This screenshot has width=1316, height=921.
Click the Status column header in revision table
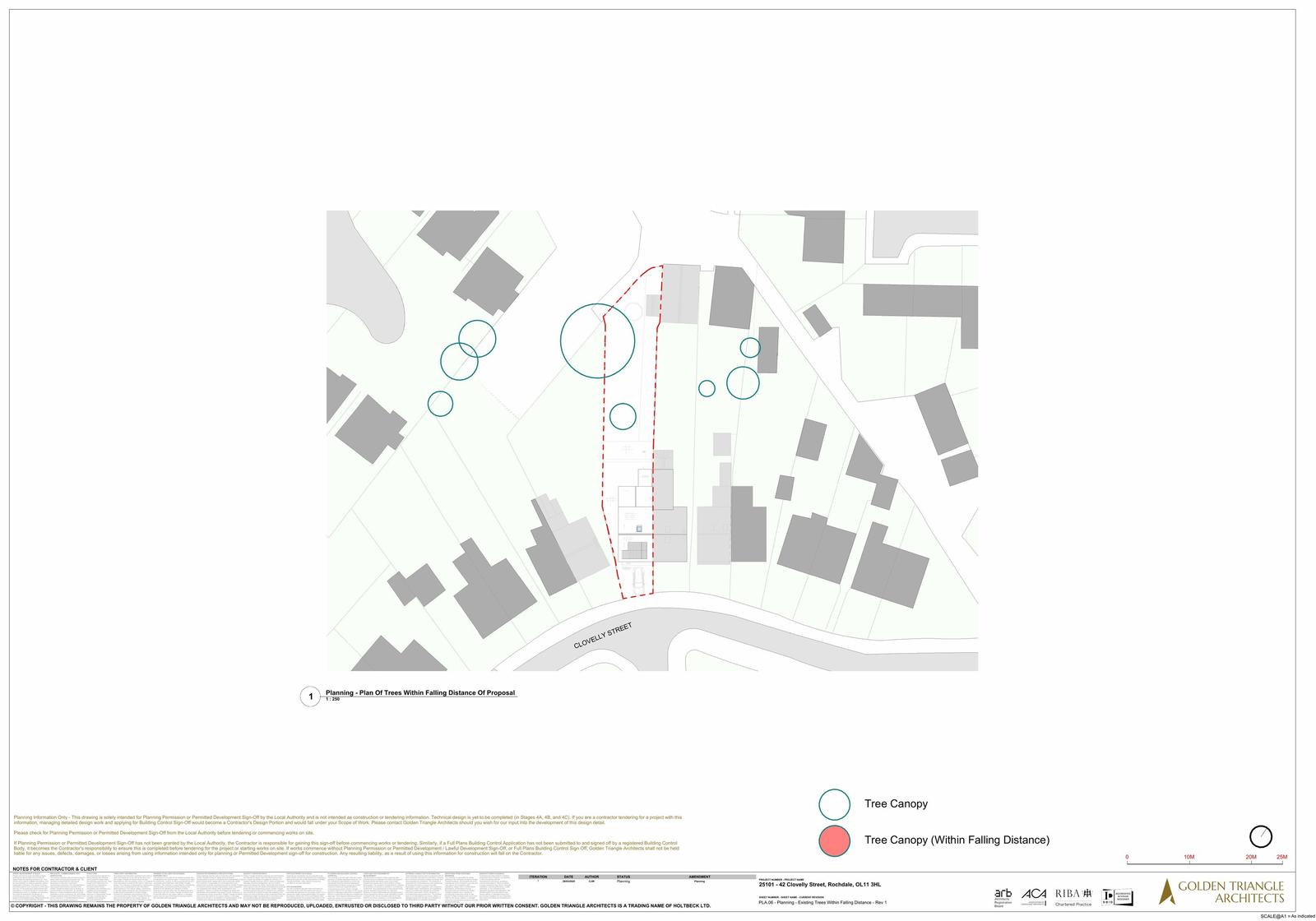click(x=623, y=877)
